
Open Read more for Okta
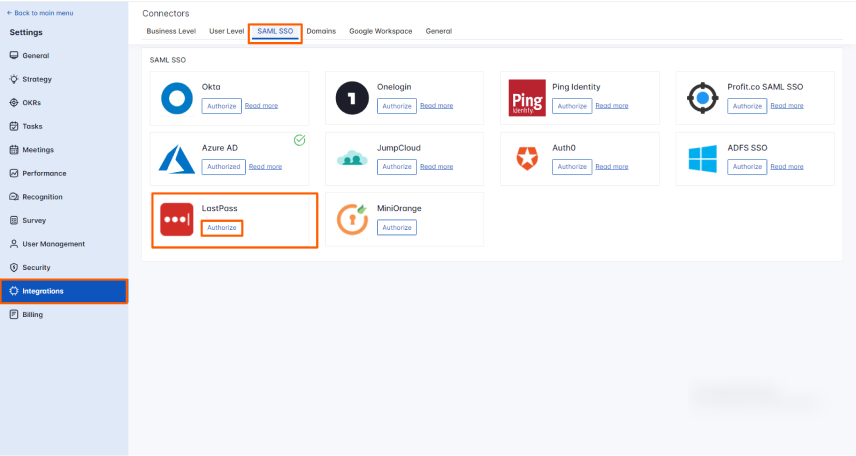[261, 105]
